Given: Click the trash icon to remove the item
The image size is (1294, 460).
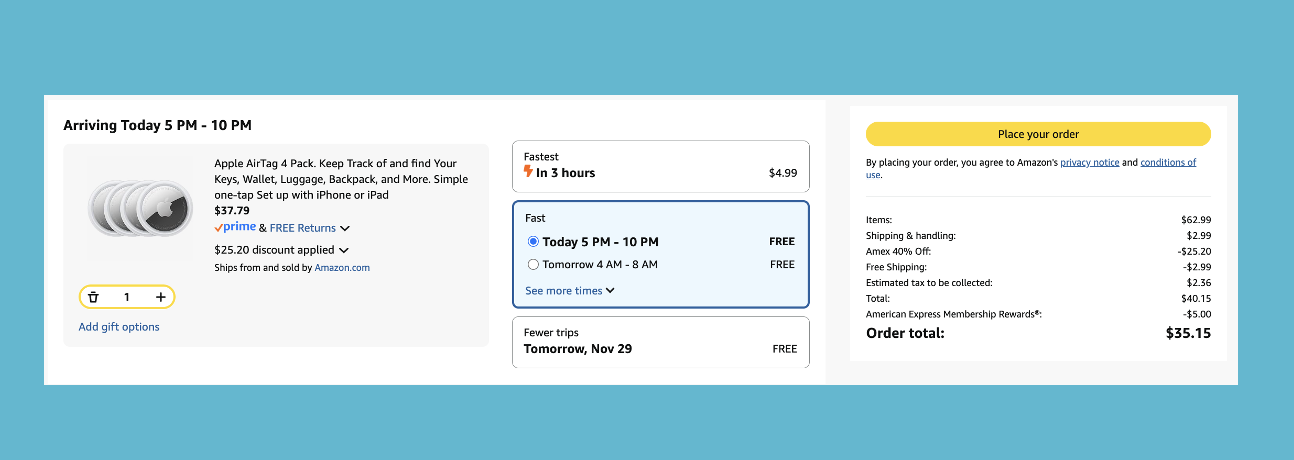Looking at the screenshot, I should 93,297.
